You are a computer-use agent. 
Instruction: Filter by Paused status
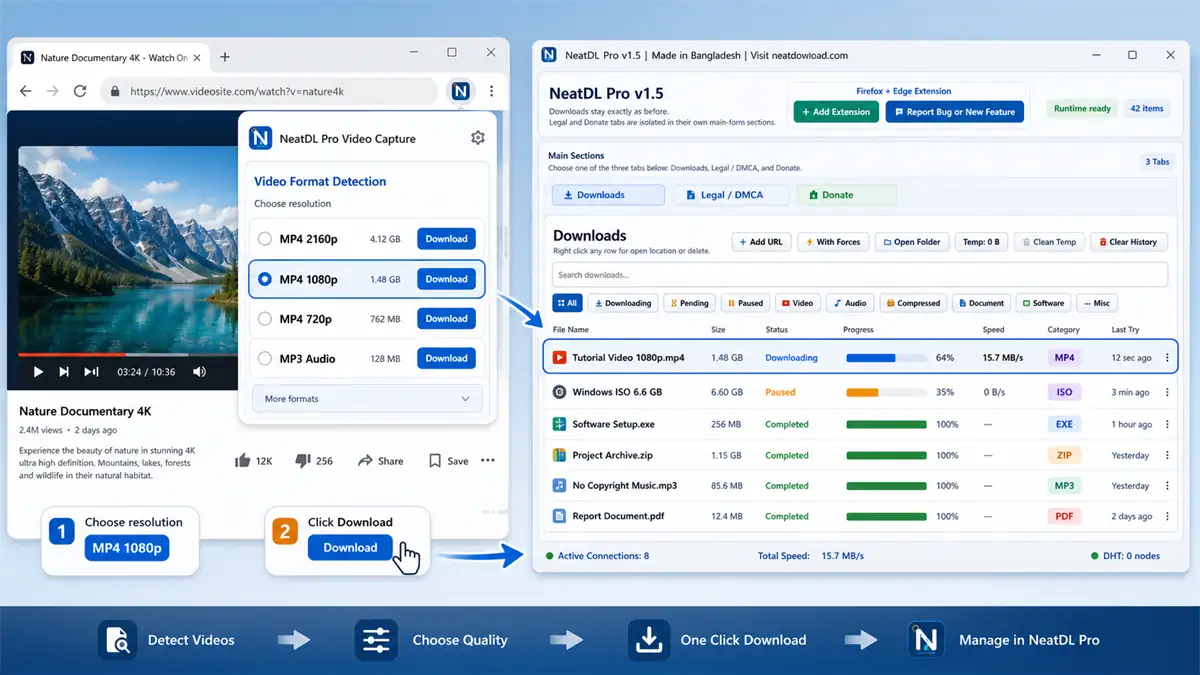coord(746,303)
